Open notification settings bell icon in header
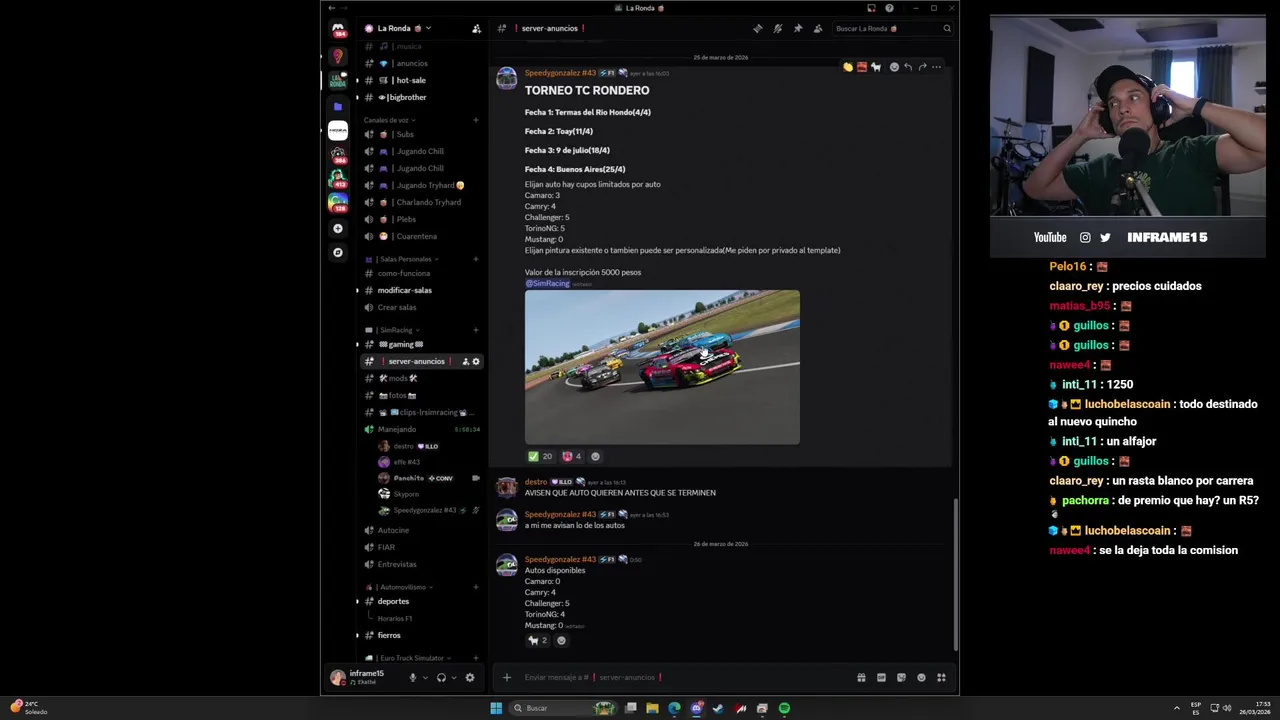The width and height of the screenshot is (1280, 720). (777, 28)
